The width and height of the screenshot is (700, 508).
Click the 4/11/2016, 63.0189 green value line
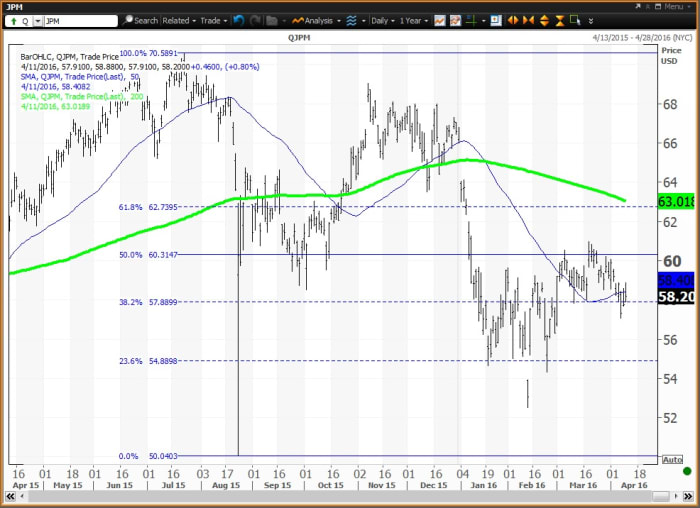[x=55, y=106]
